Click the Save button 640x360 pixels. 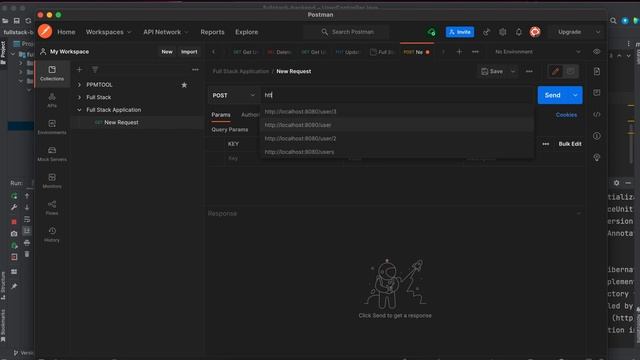[492, 71]
